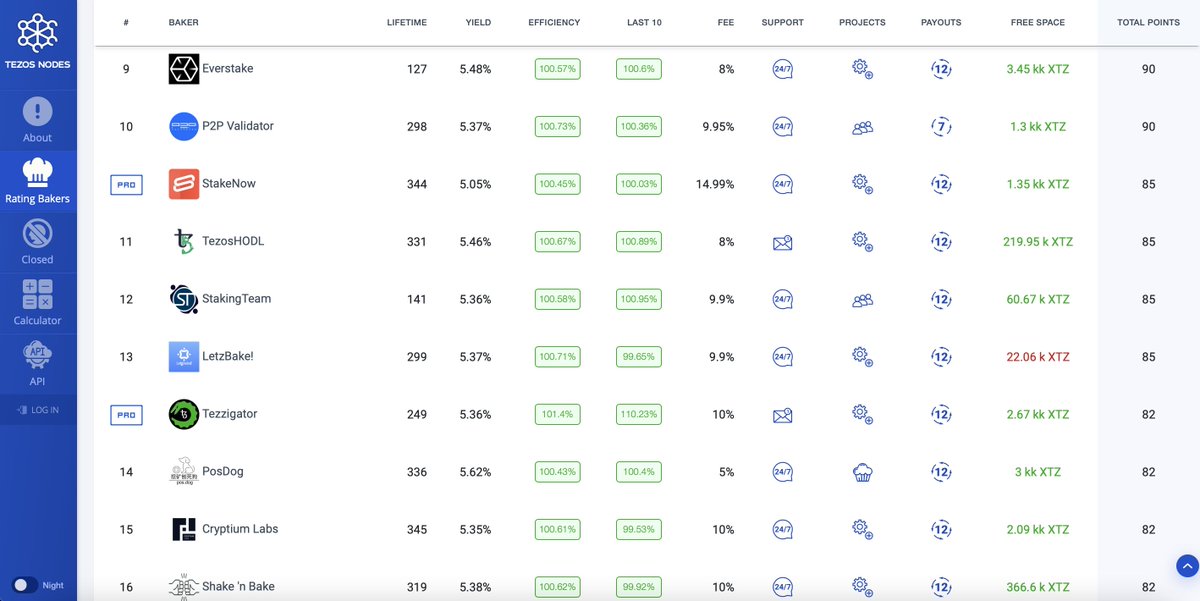Click Shake 'n Bake free space 366.6 k XTZ

click(1038, 587)
